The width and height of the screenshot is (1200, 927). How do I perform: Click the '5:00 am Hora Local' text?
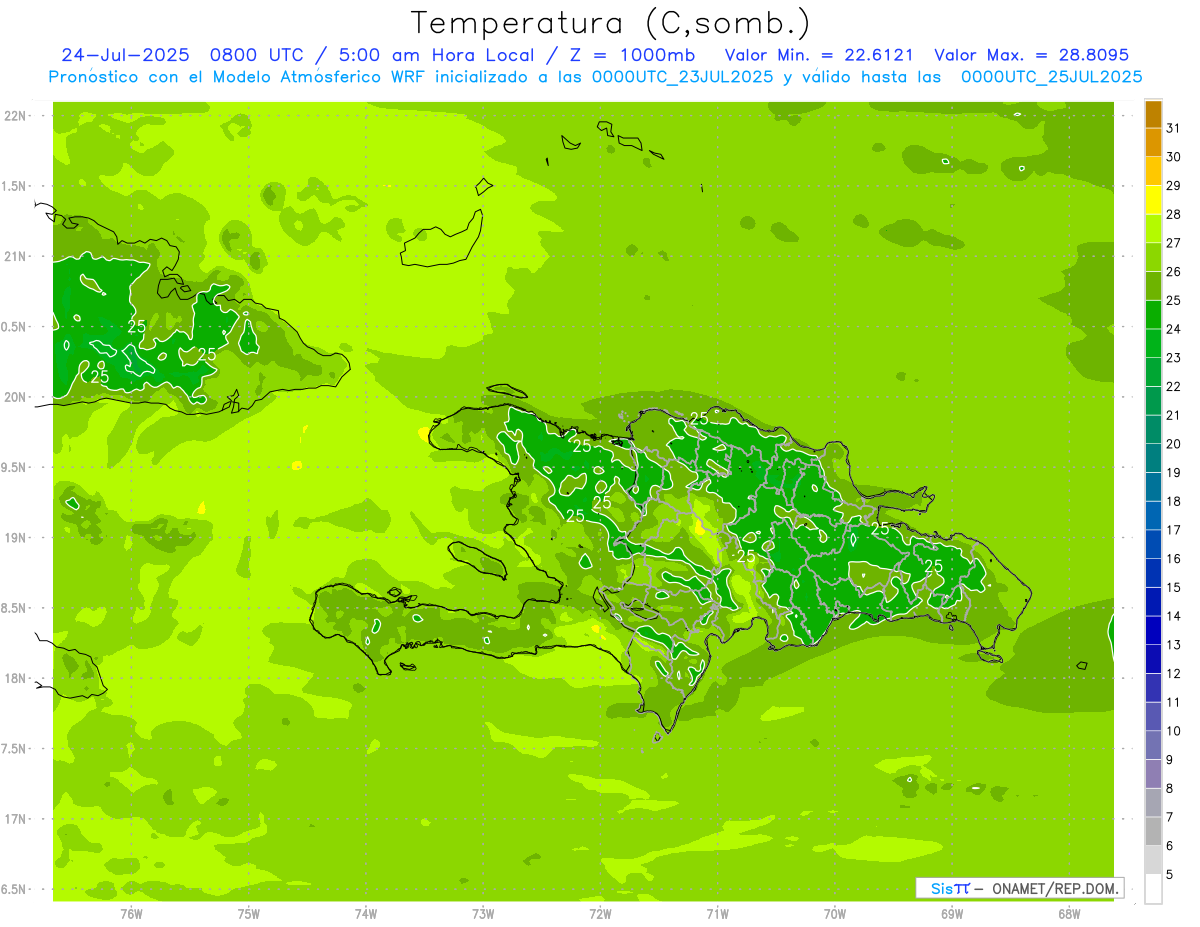click(440, 55)
